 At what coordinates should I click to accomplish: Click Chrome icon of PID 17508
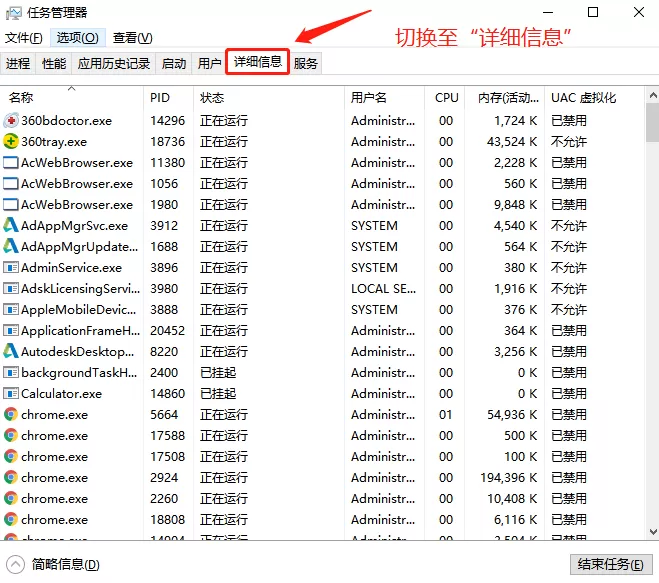[11, 456]
